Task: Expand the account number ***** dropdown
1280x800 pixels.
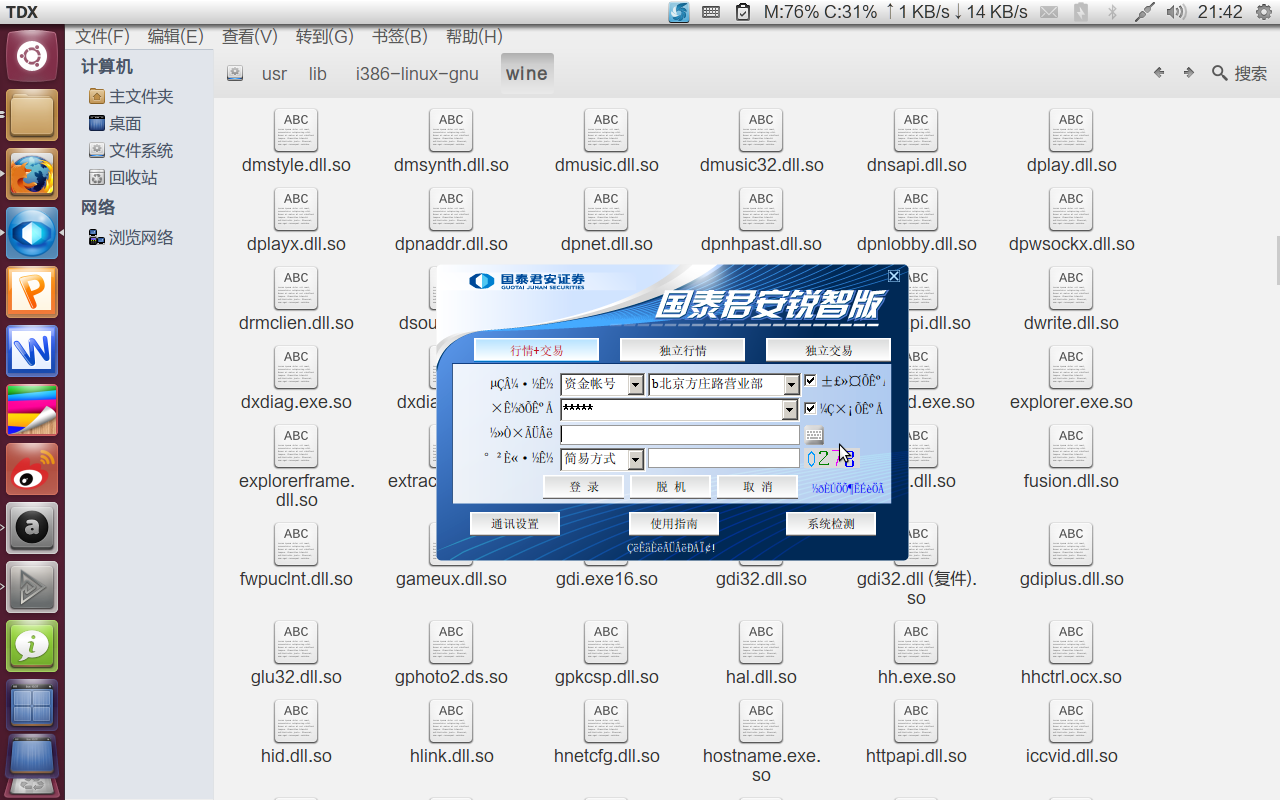Action: (x=791, y=410)
